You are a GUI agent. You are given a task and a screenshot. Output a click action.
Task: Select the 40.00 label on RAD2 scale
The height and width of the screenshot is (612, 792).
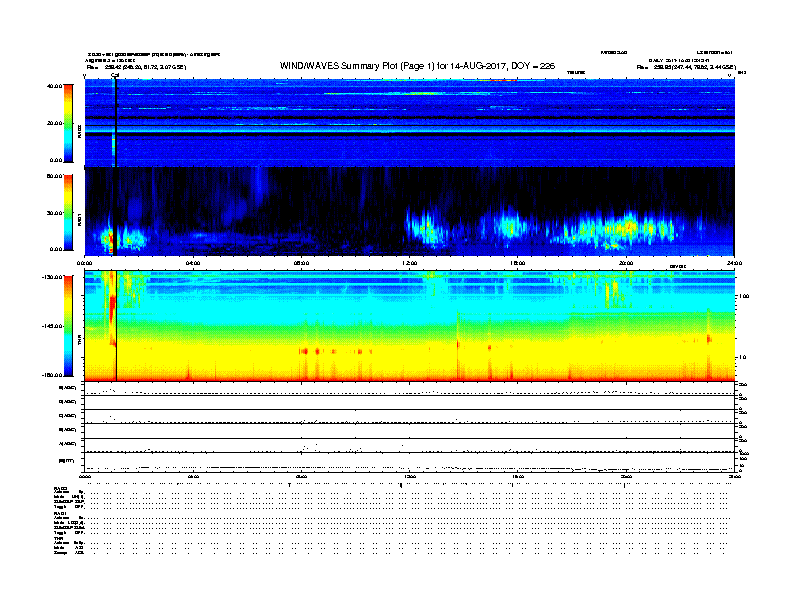55,86
